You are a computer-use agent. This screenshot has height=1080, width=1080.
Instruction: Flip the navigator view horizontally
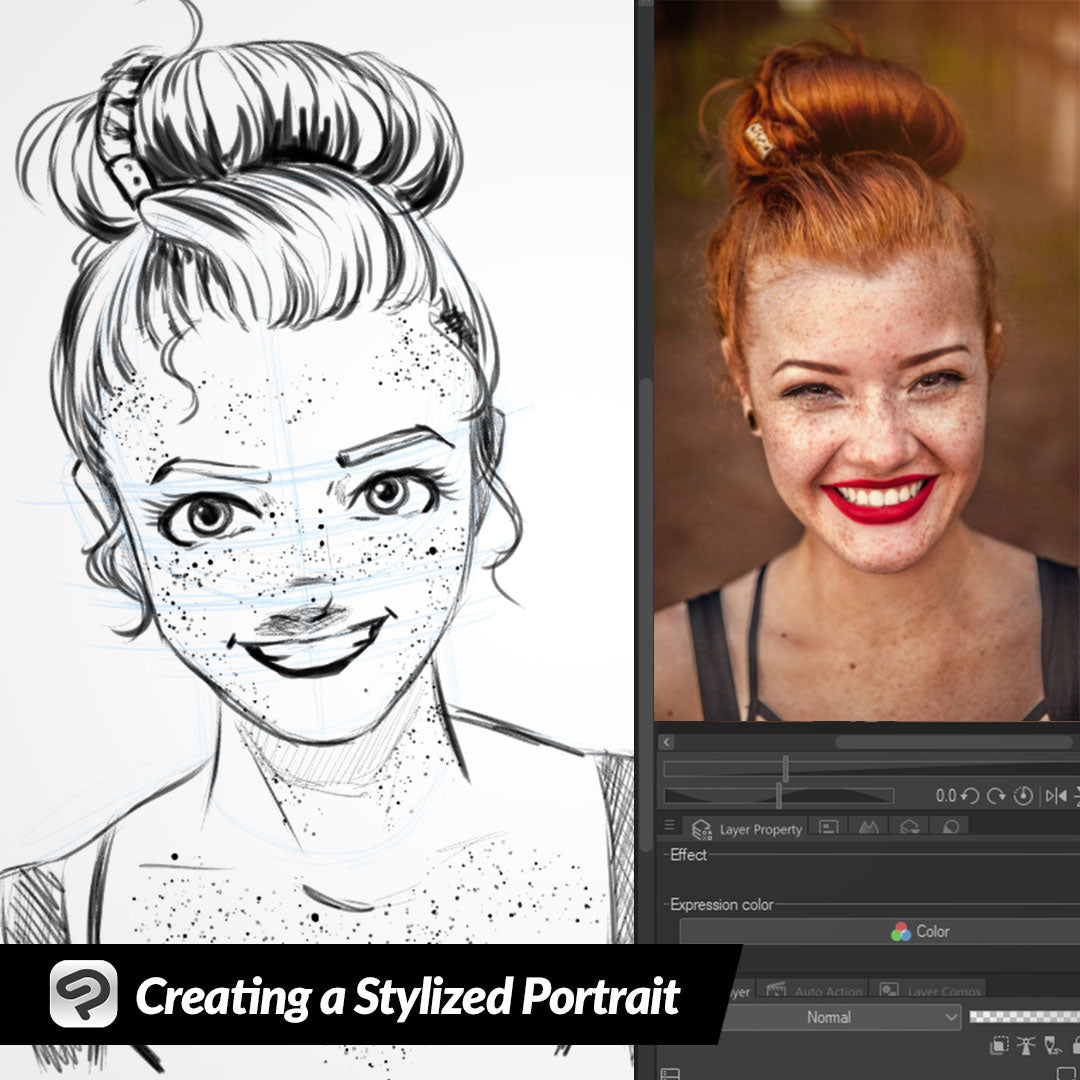tap(1055, 796)
